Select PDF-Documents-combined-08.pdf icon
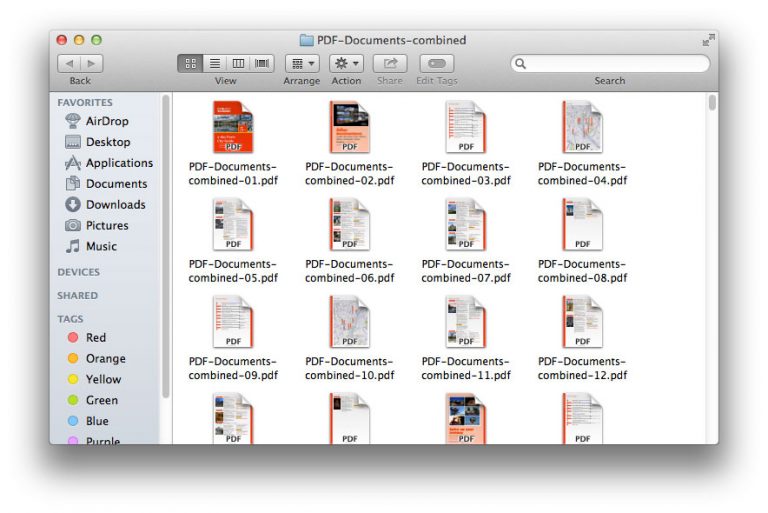This screenshot has height=513, width=768. tap(582, 224)
